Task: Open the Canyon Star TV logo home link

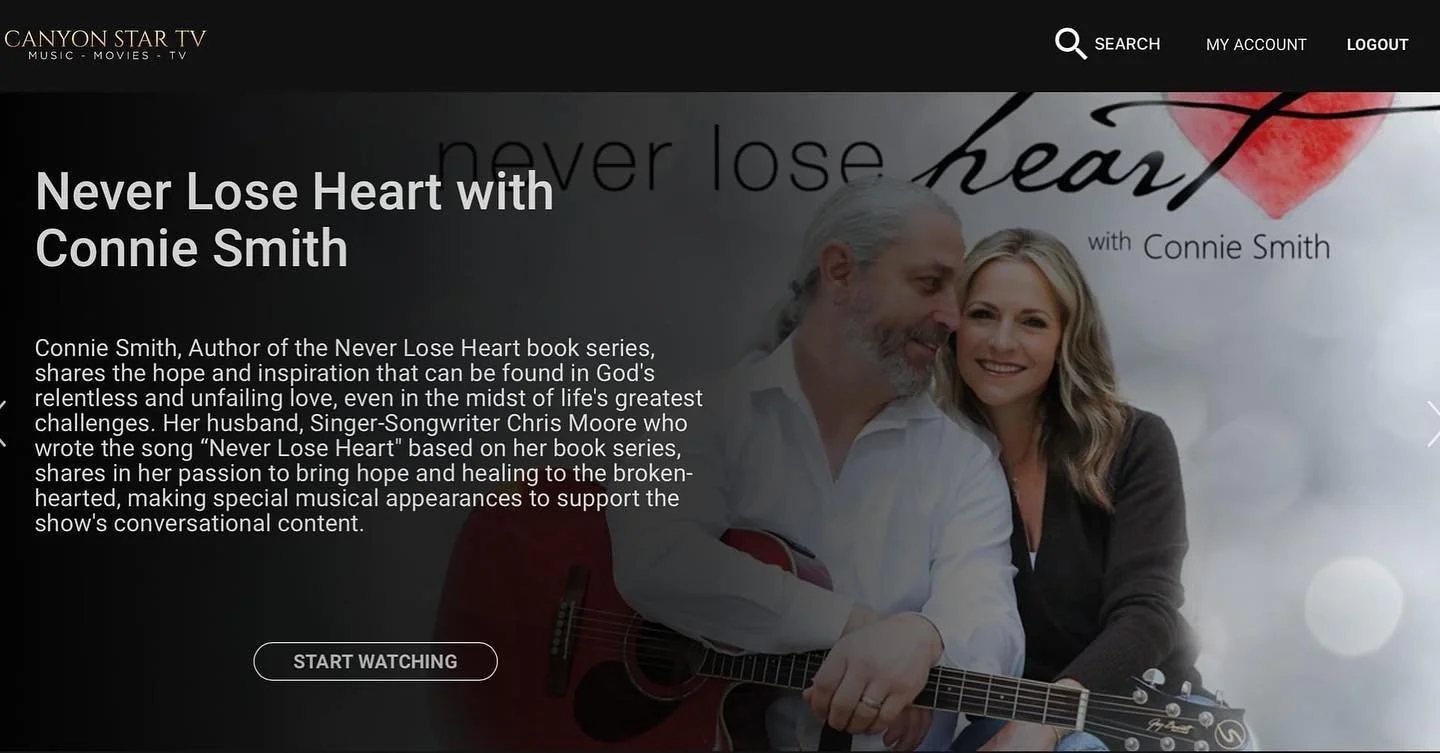Action: (x=105, y=44)
